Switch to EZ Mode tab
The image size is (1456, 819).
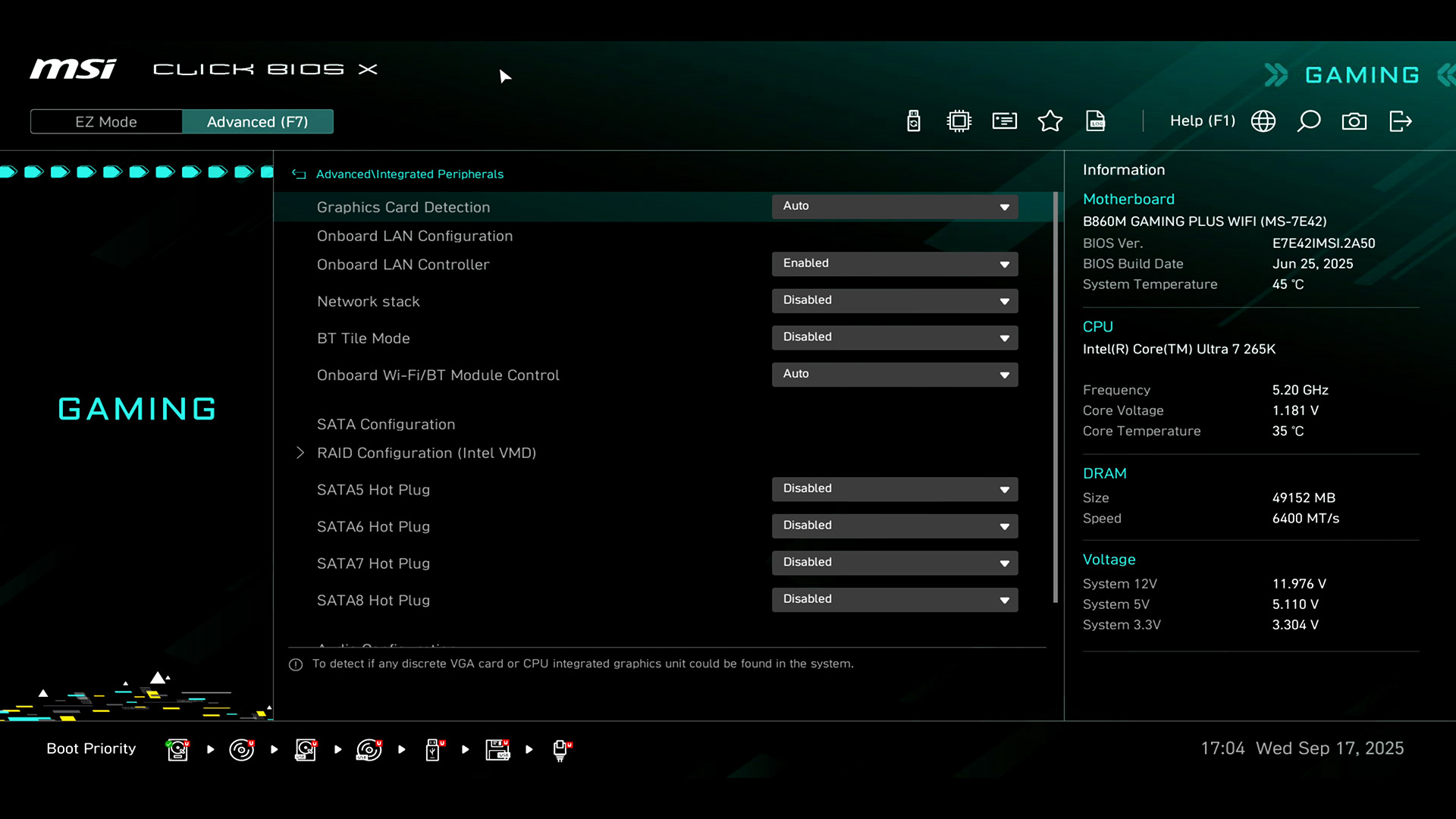[x=106, y=122]
